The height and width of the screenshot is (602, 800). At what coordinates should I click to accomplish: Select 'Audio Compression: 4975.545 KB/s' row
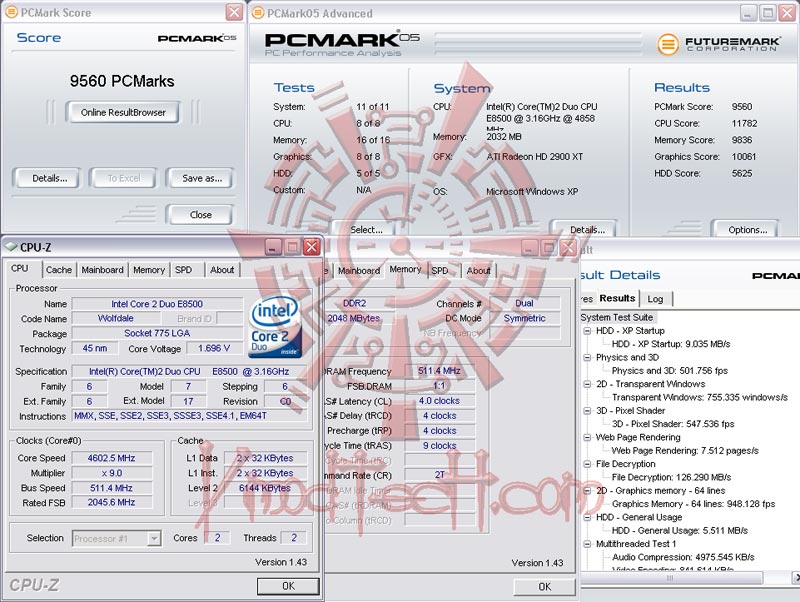coord(683,557)
